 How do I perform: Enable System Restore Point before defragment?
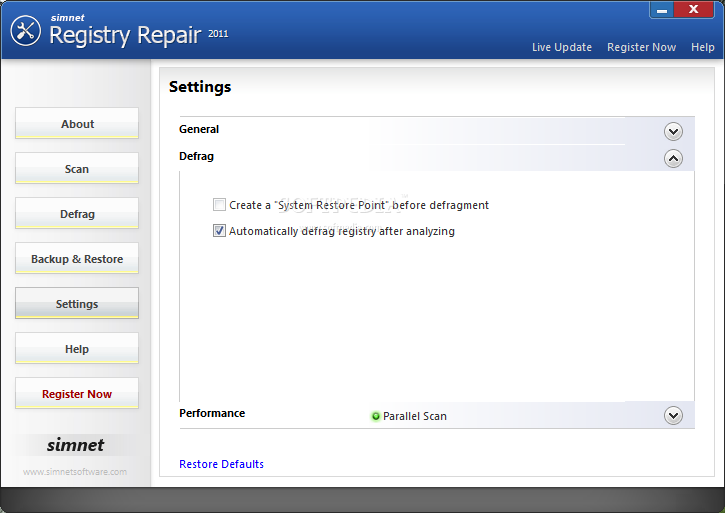(219, 204)
